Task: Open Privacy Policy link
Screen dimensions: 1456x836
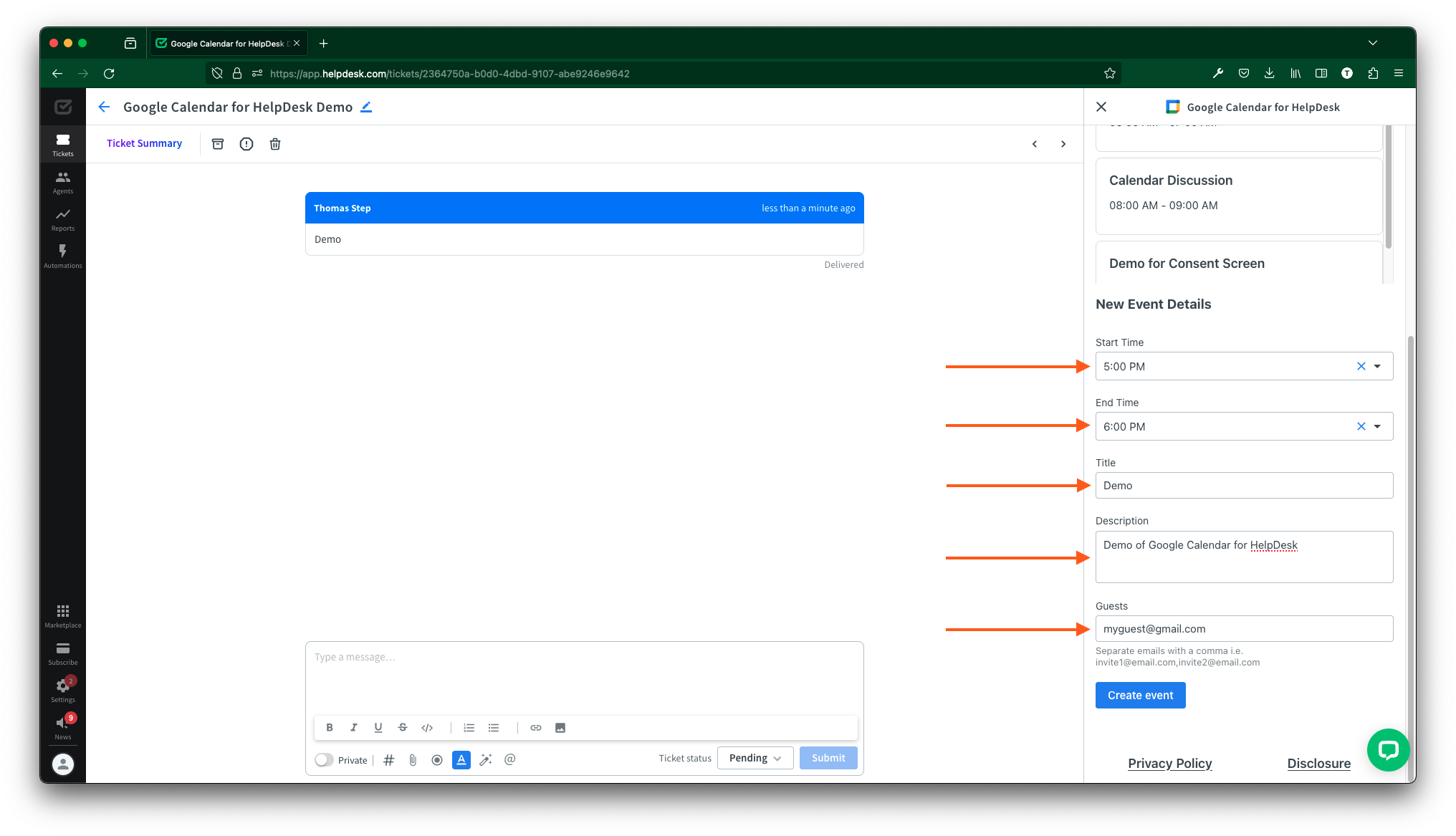Action: click(1170, 763)
